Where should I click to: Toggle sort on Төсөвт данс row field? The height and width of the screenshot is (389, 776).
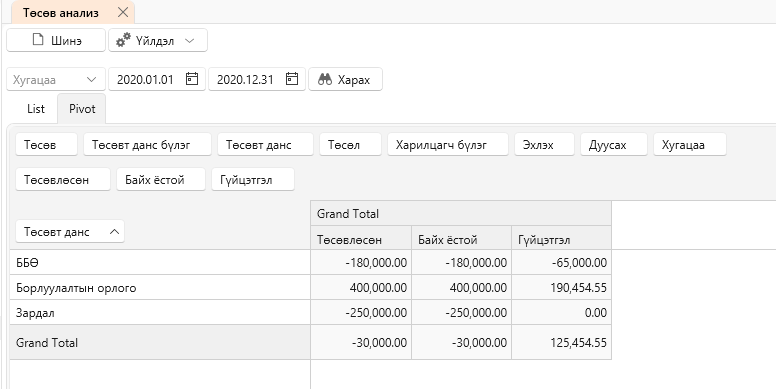(x=70, y=232)
